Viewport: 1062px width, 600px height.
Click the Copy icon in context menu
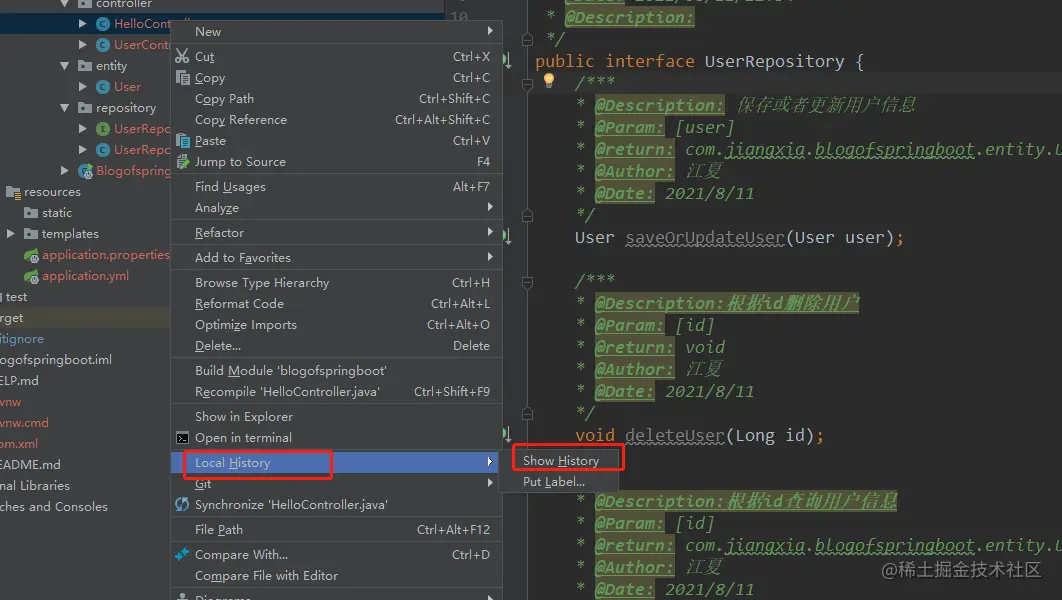(x=183, y=77)
